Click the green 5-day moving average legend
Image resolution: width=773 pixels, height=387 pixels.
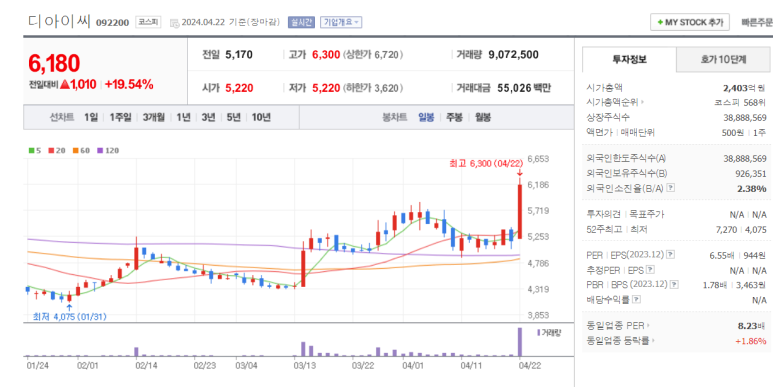pyautogui.click(x=35, y=150)
